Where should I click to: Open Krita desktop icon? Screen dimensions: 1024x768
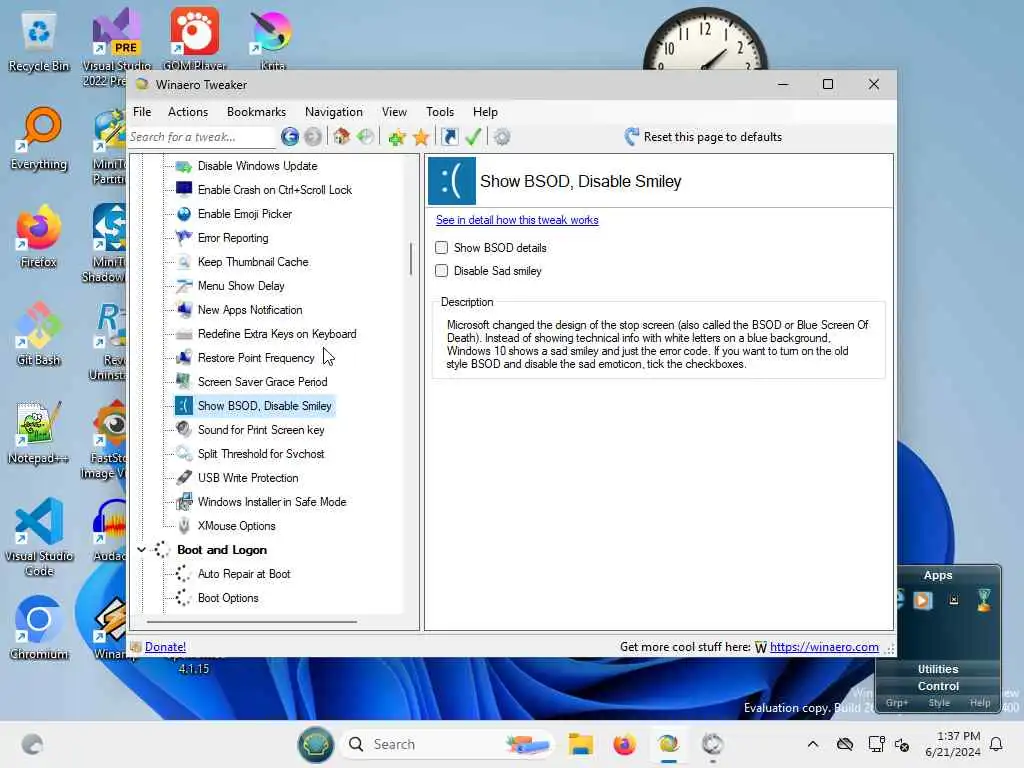272,39
